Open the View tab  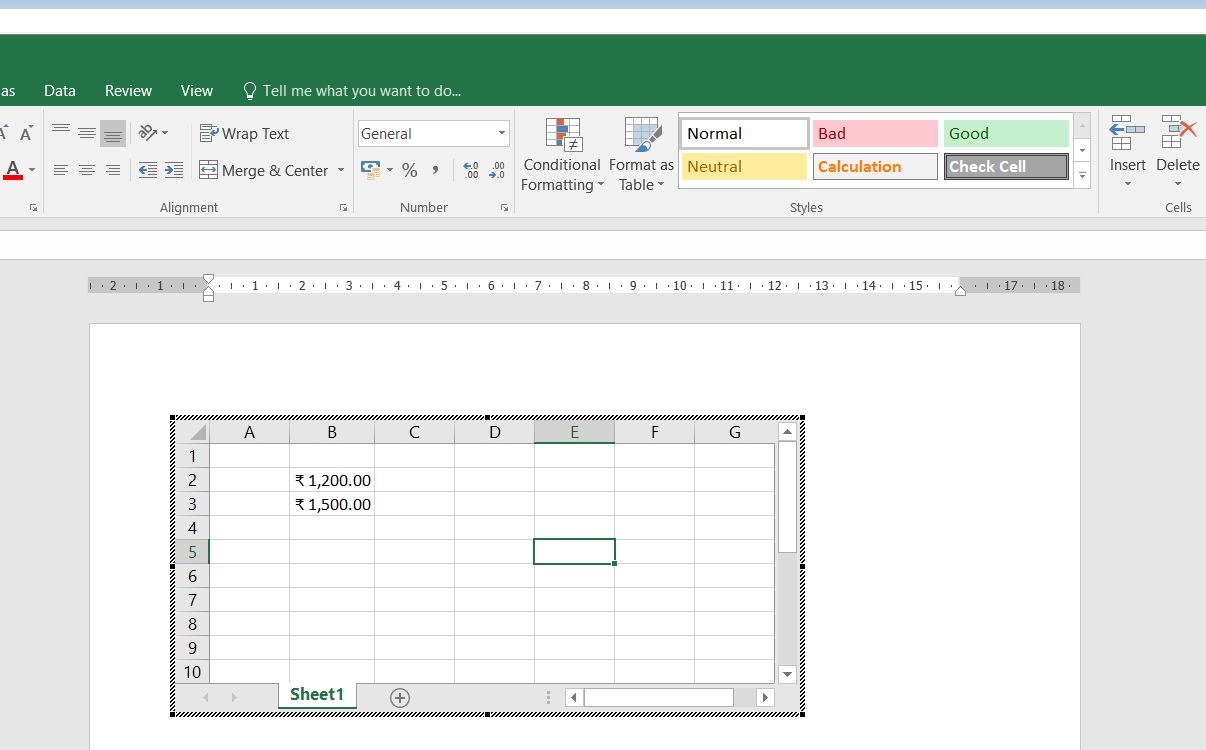pyautogui.click(x=197, y=90)
